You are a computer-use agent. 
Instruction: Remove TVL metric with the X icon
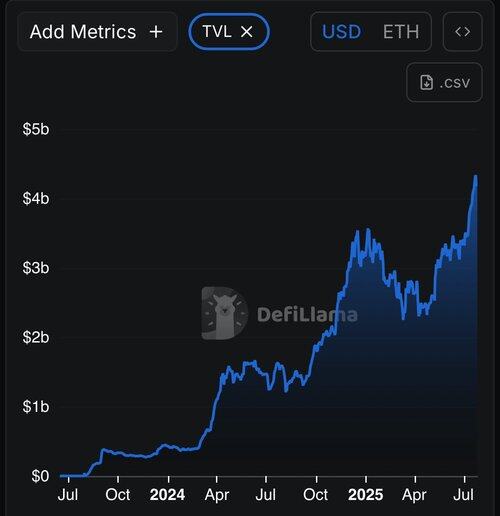point(246,32)
